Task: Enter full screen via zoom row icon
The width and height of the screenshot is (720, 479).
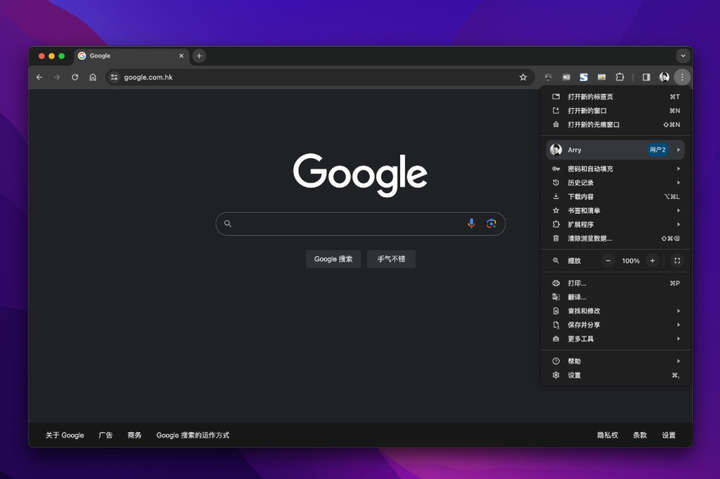Action: pyautogui.click(x=677, y=261)
